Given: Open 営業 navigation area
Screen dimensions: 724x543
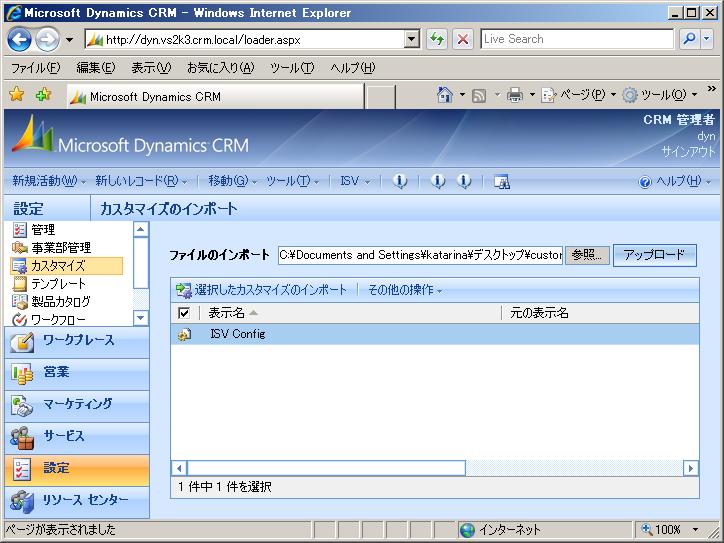Looking at the screenshot, I should [77, 374].
